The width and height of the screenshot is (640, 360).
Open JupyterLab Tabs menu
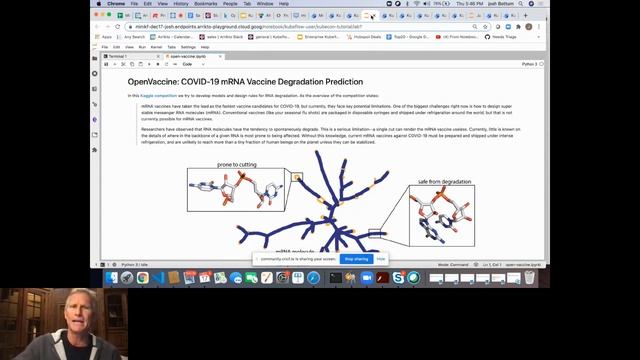point(171,47)
